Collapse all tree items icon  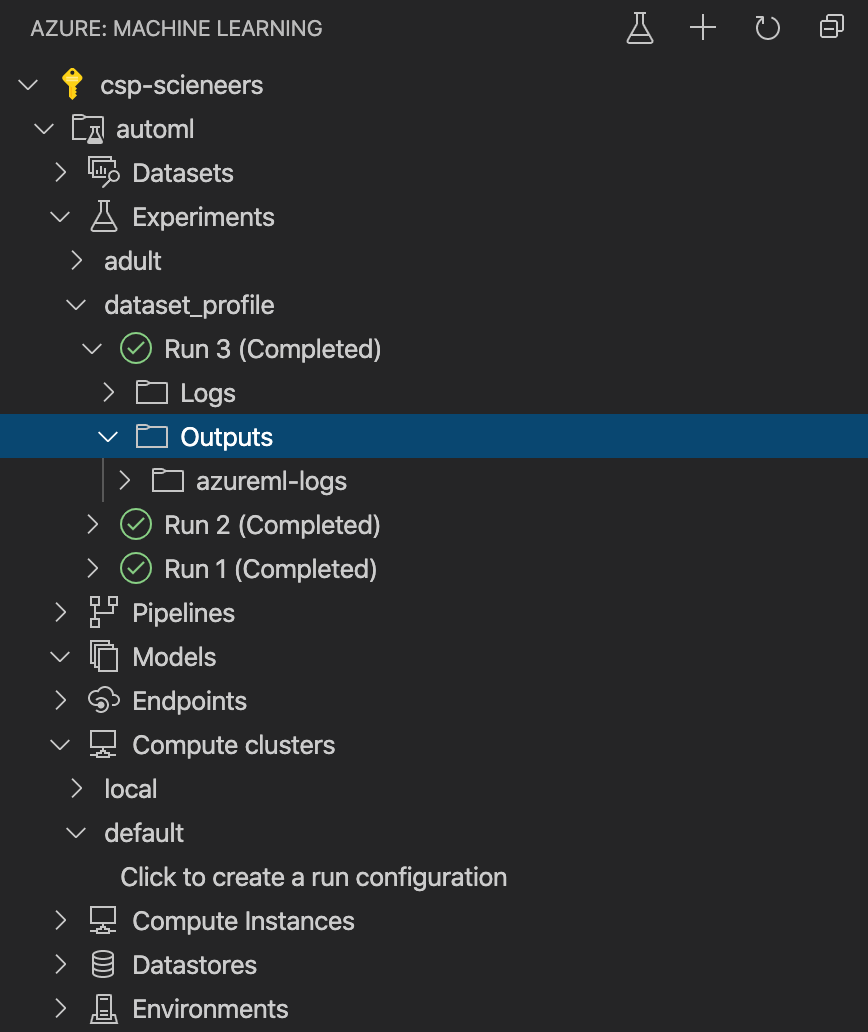[x=832, y=27]
